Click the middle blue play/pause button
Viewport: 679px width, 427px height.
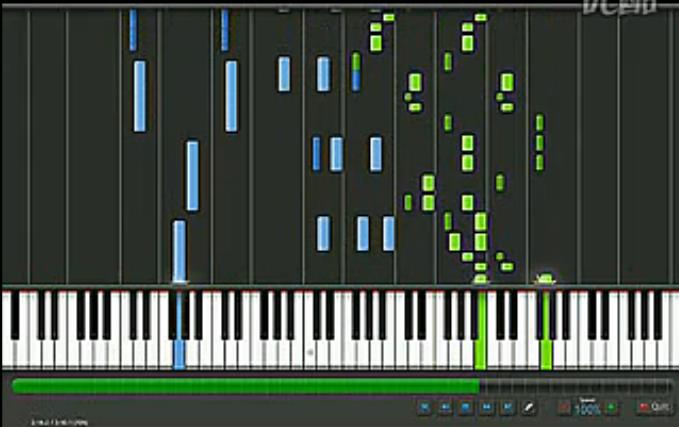tap(465, 407)
